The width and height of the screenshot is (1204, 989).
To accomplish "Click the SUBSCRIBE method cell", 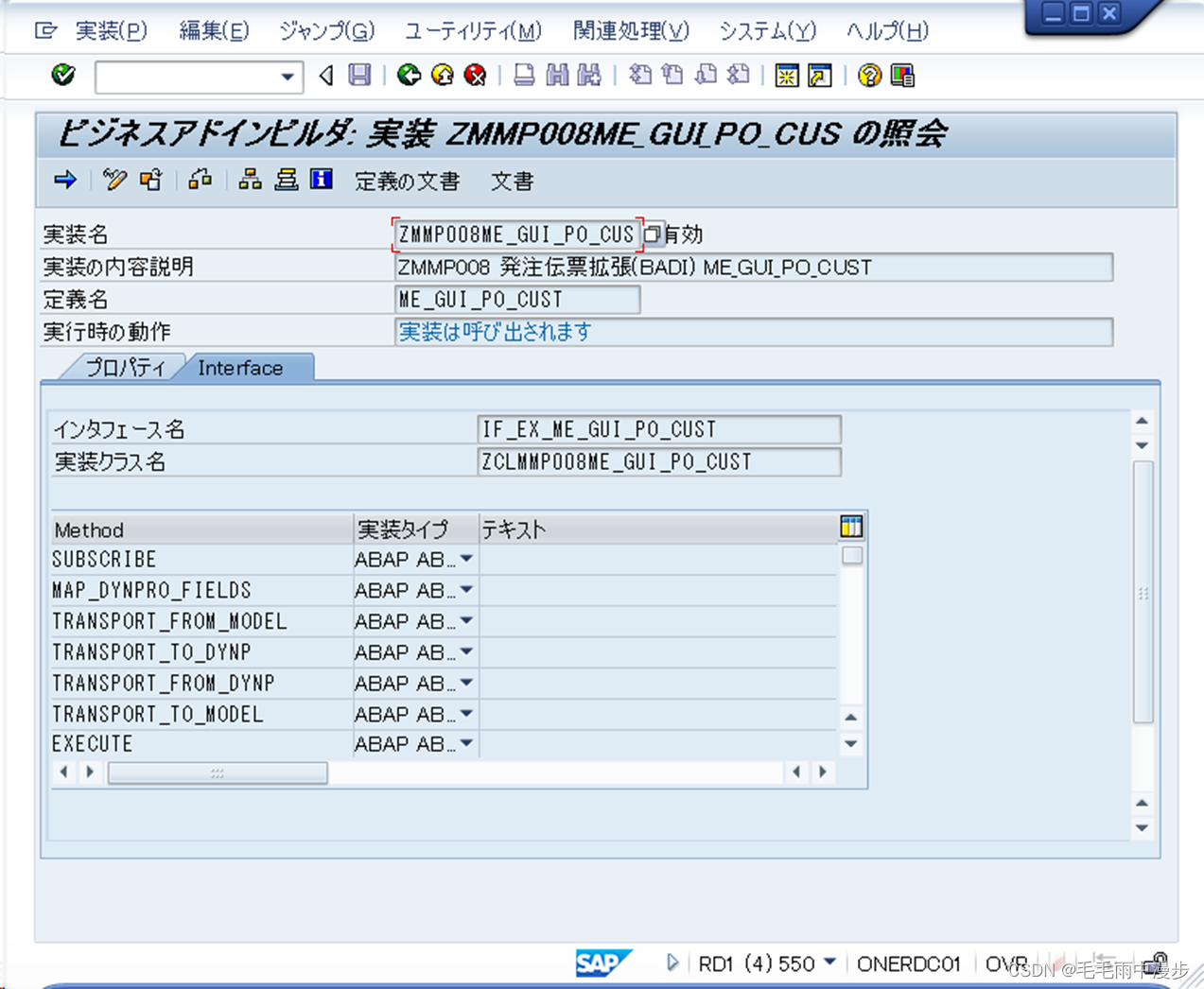I will tap(201, 559).
